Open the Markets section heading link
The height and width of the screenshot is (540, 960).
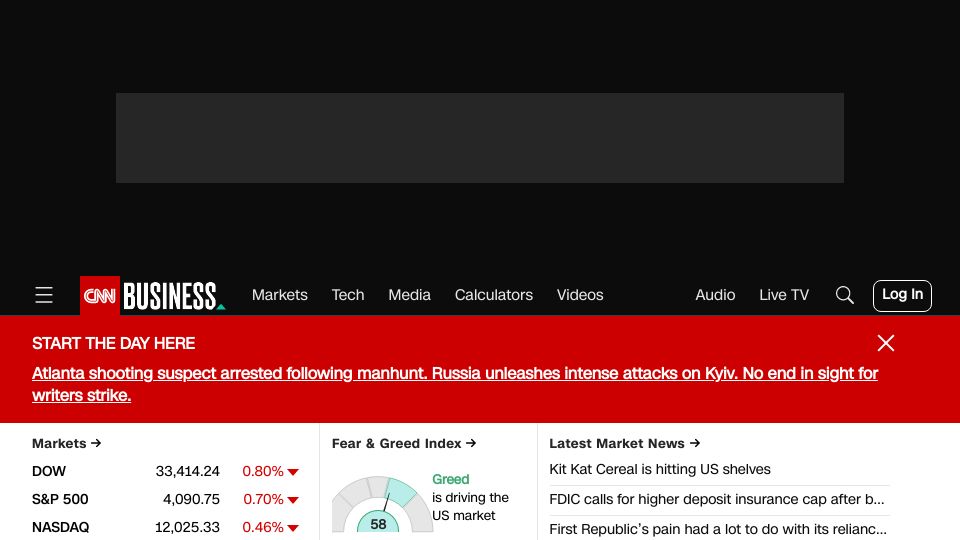[x=67, y=443]
